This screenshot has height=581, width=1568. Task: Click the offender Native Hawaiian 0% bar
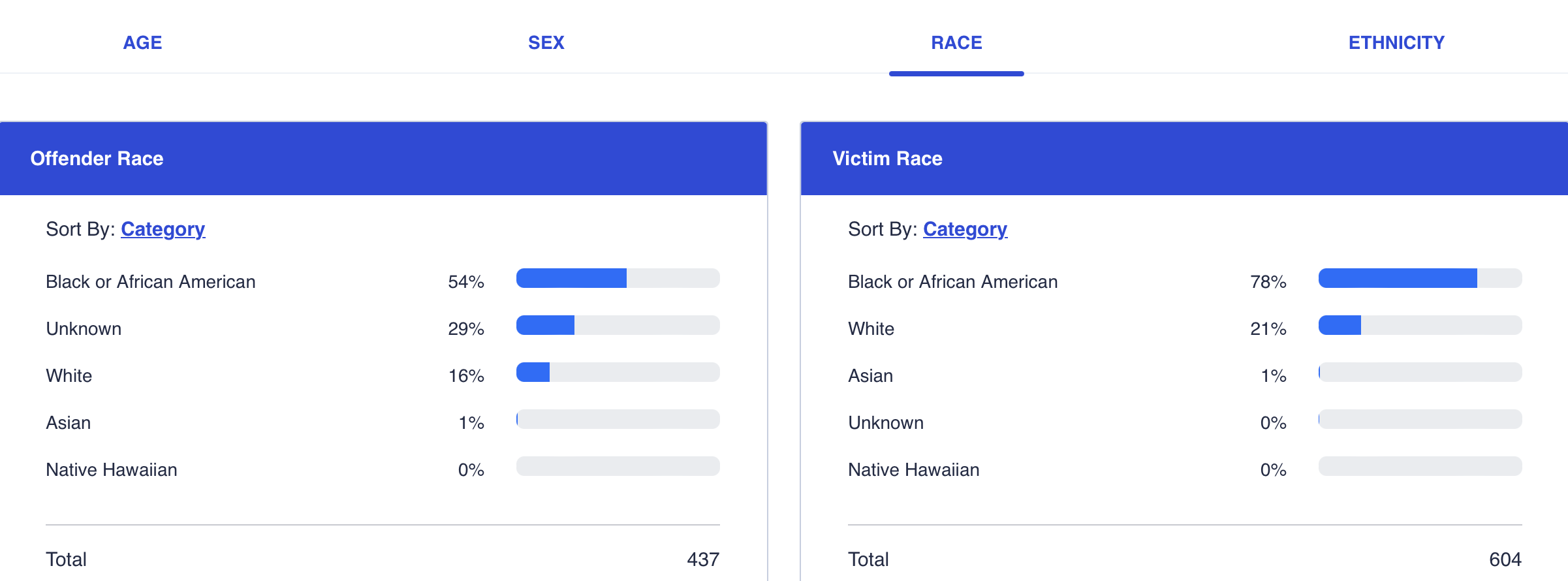[x=618, y=466]
